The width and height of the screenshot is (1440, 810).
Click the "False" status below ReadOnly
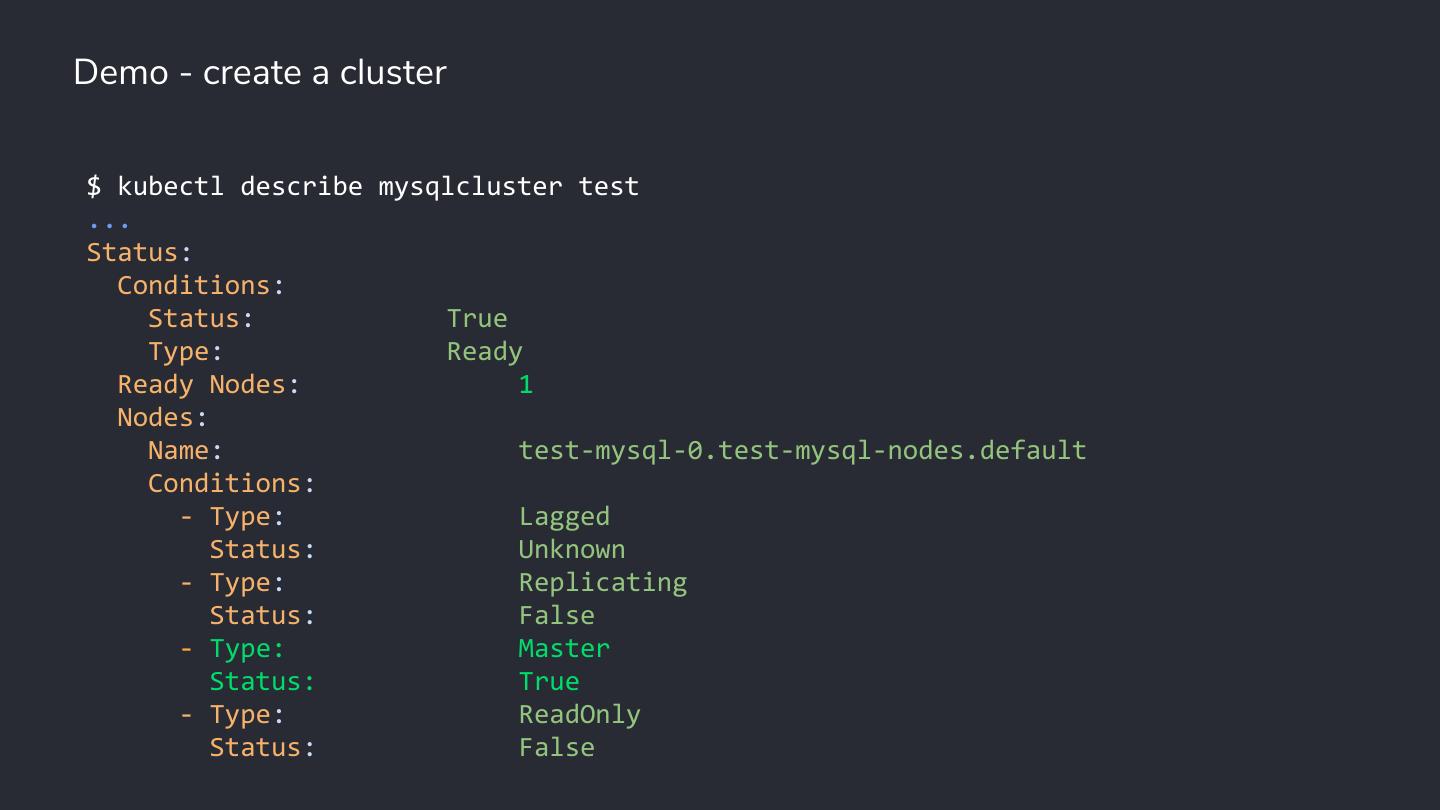556,747
